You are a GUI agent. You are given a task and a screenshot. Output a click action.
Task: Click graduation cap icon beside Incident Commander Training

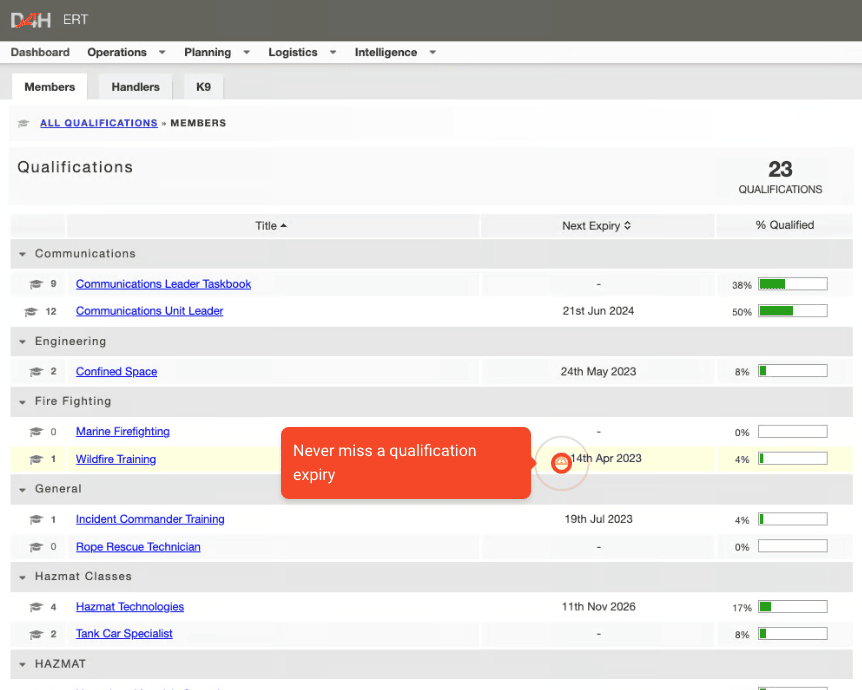coord(36,520)
